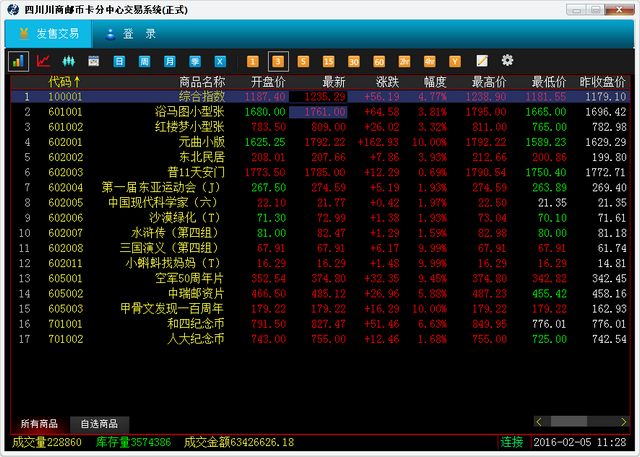Screen dimensions: 640x457
Task: Select 甲骨文发现一百周年 row
Action: tap(320, 308)
